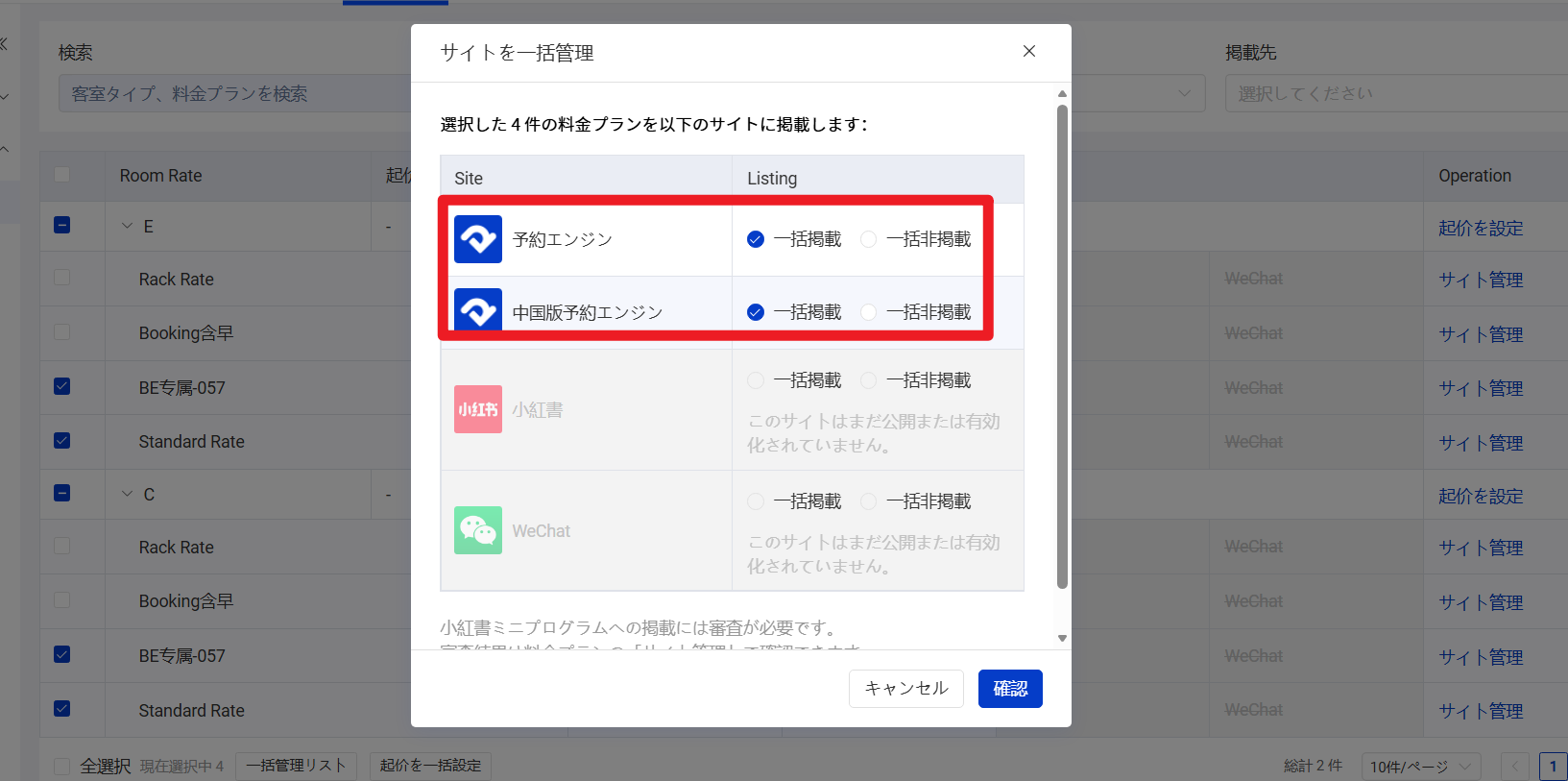The image size is (1568, 781).
Task: Close the サイトを一括管理 dialog
Action: [x=1028, y=51]
